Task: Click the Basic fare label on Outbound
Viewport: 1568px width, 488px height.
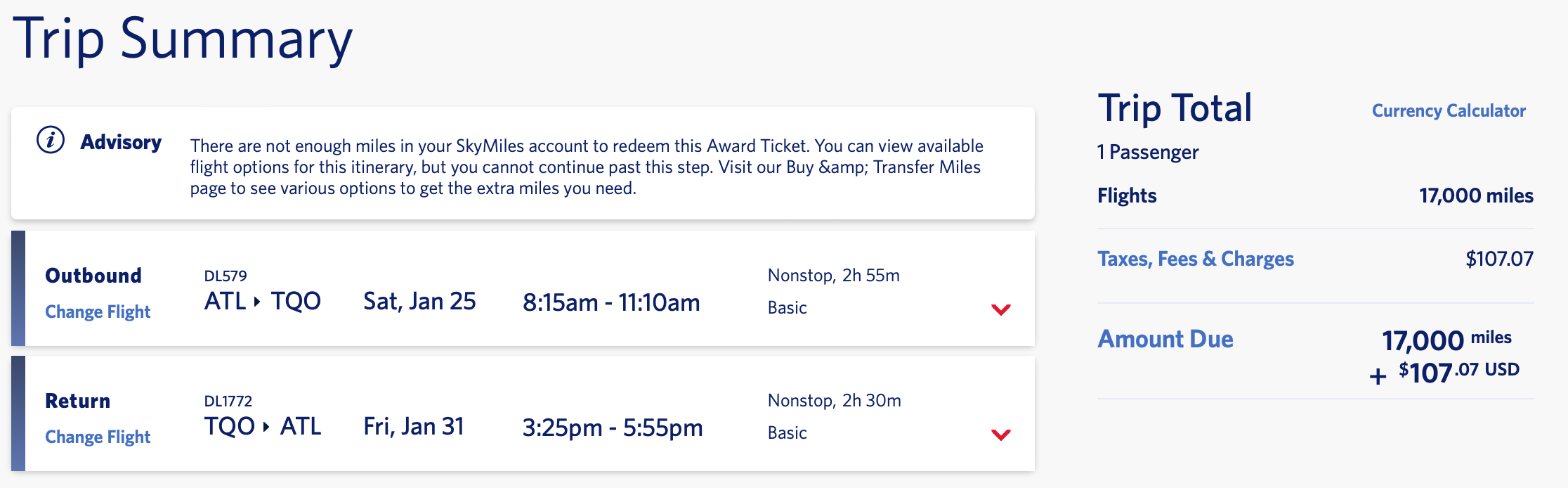Action: 787,307
